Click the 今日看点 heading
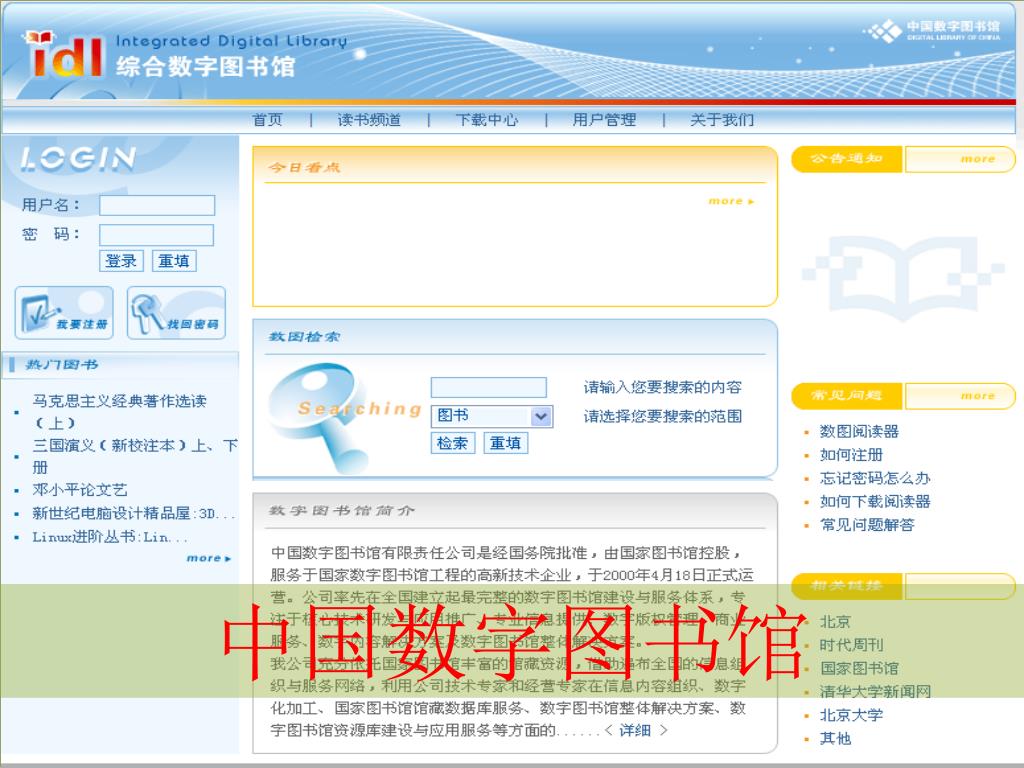Viewport: 1024px width, 768px height. click(304, 167)
